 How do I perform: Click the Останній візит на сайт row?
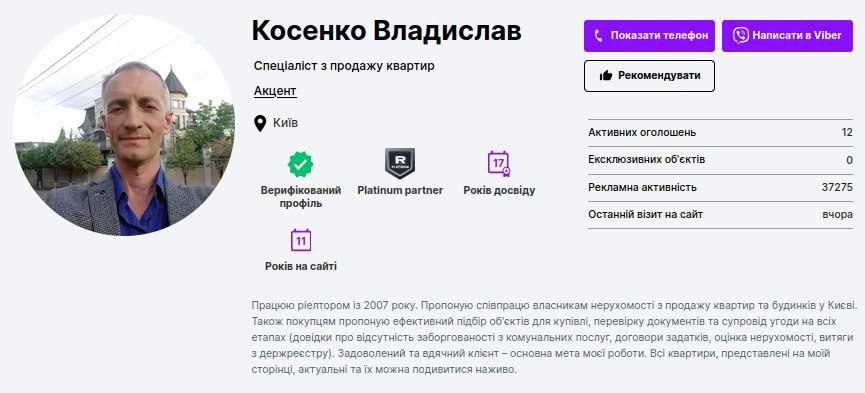pos(720,215)
